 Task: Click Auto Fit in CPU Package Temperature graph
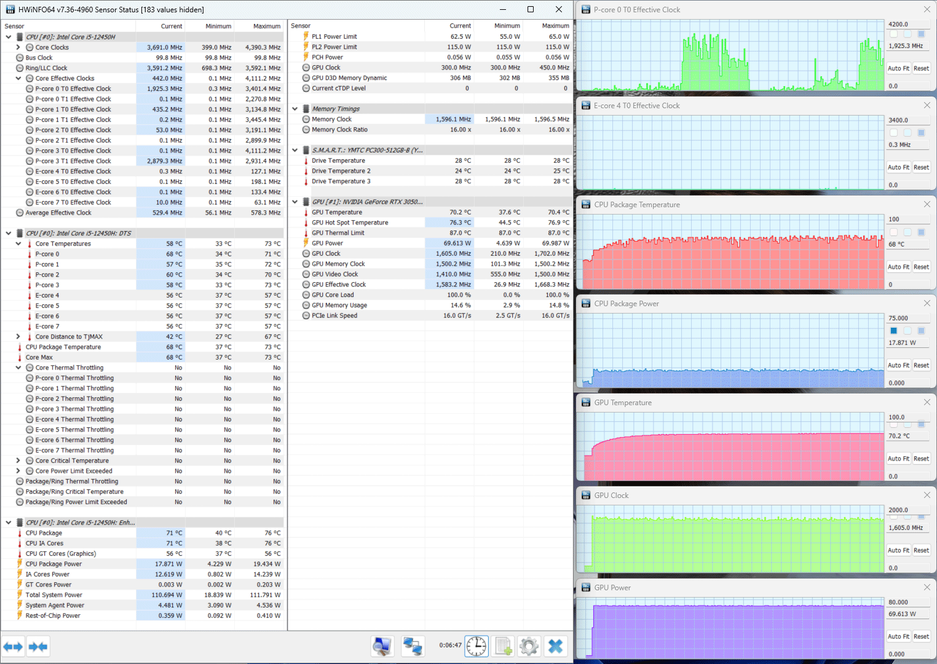(898, 267)
